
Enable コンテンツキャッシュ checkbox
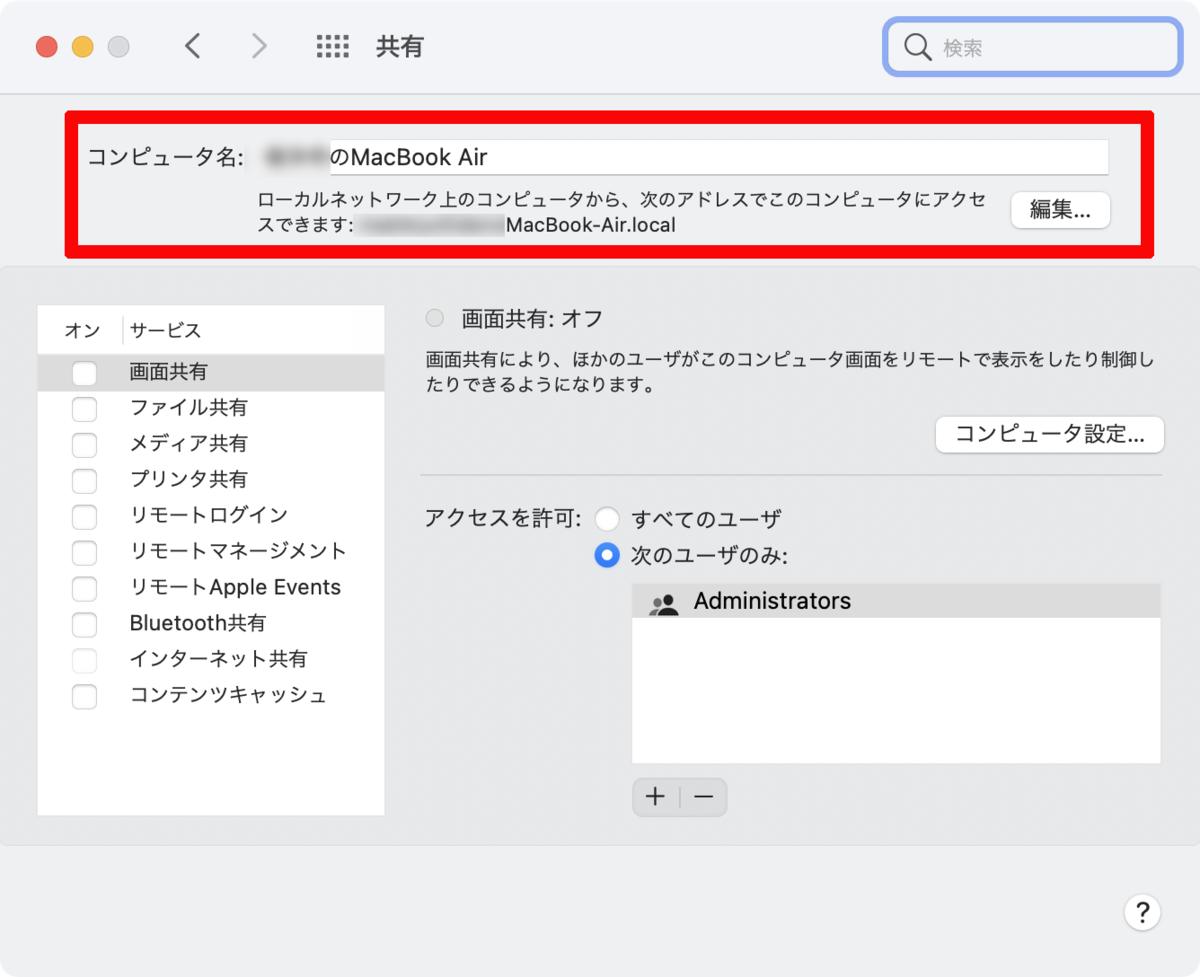tap(85, 697)
